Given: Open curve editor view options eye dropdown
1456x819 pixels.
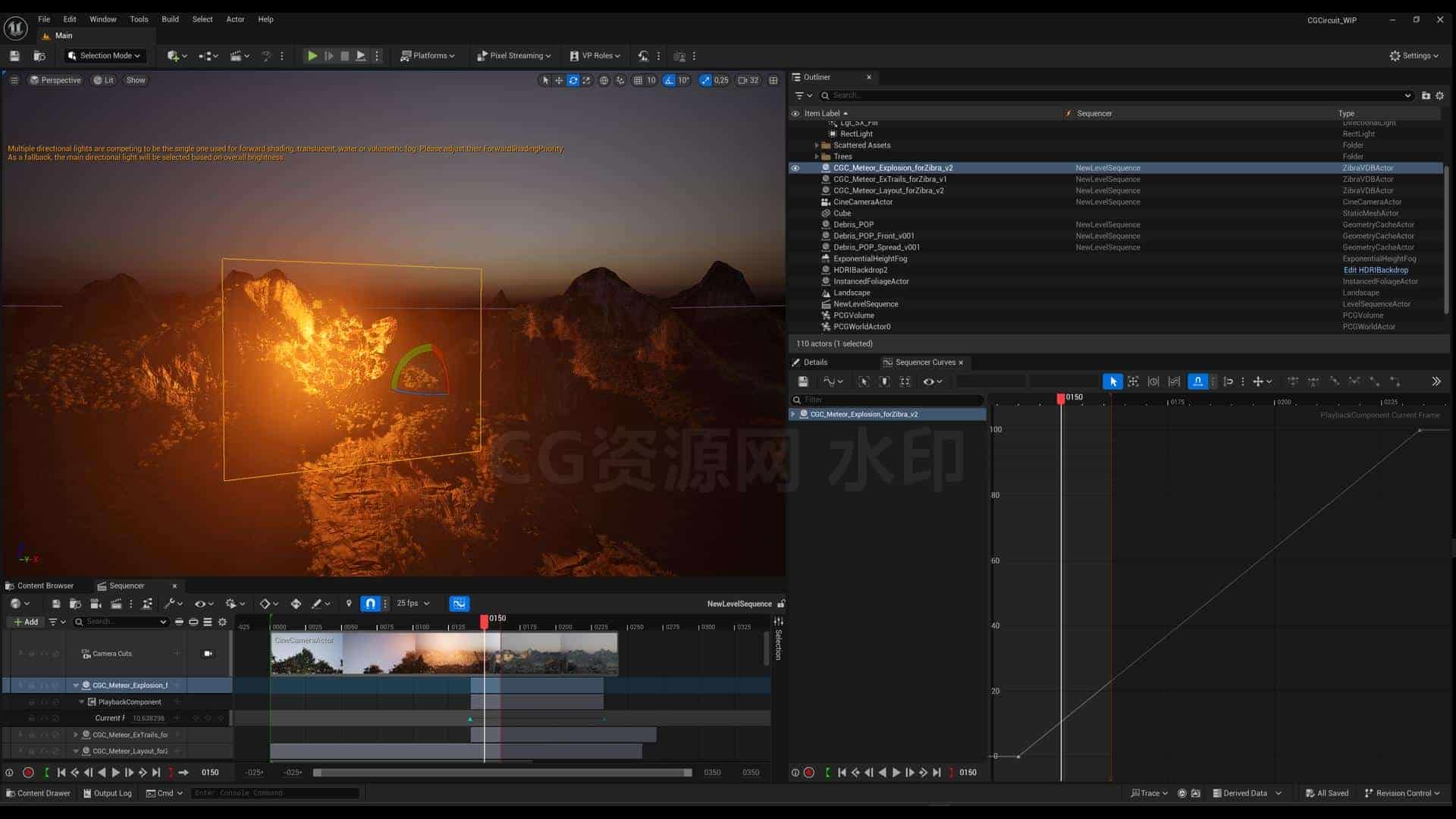Looking at the screenshot, I should pyautogui.click(x=932, y=382).
